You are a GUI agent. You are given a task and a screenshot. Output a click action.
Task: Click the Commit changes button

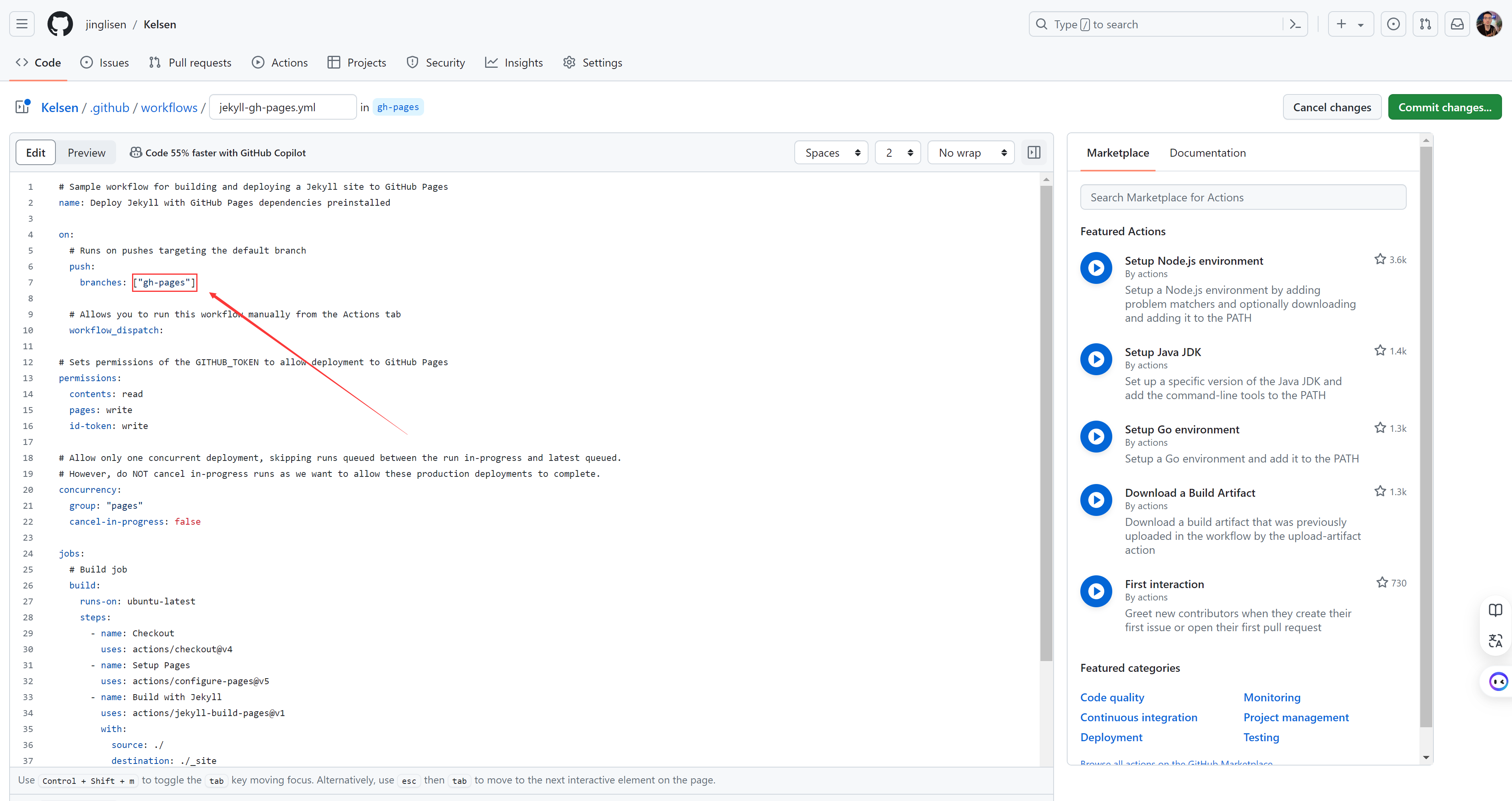click(x=1445, y=107)
